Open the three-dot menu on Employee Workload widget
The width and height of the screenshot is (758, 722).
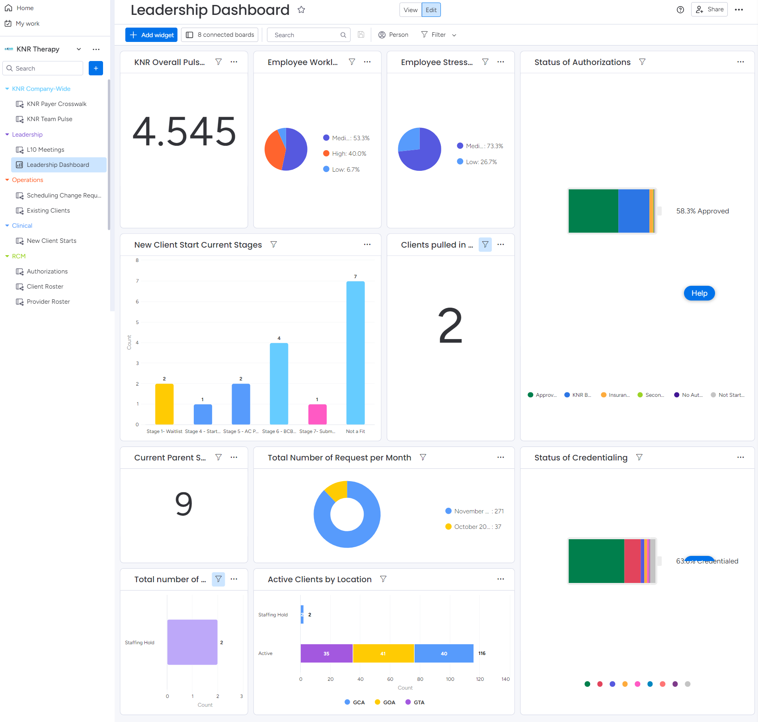[x=367, y=62]
